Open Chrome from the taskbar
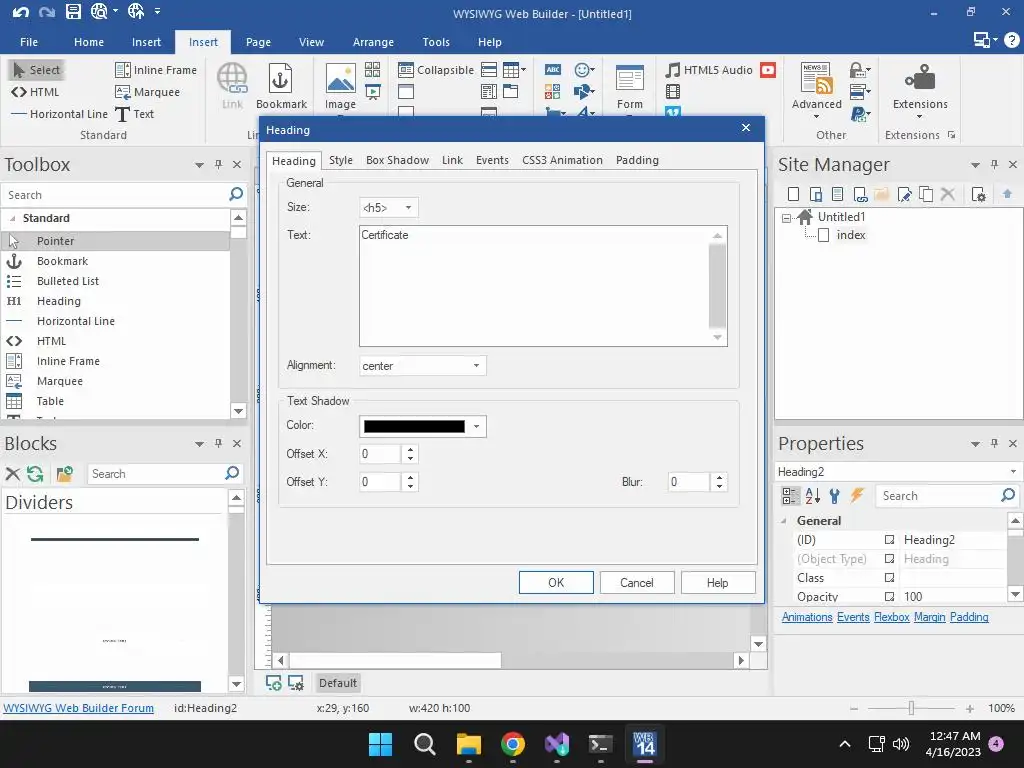Image resolution: width=1024 pixels, height=768 pixels. (x=513, y=744)
